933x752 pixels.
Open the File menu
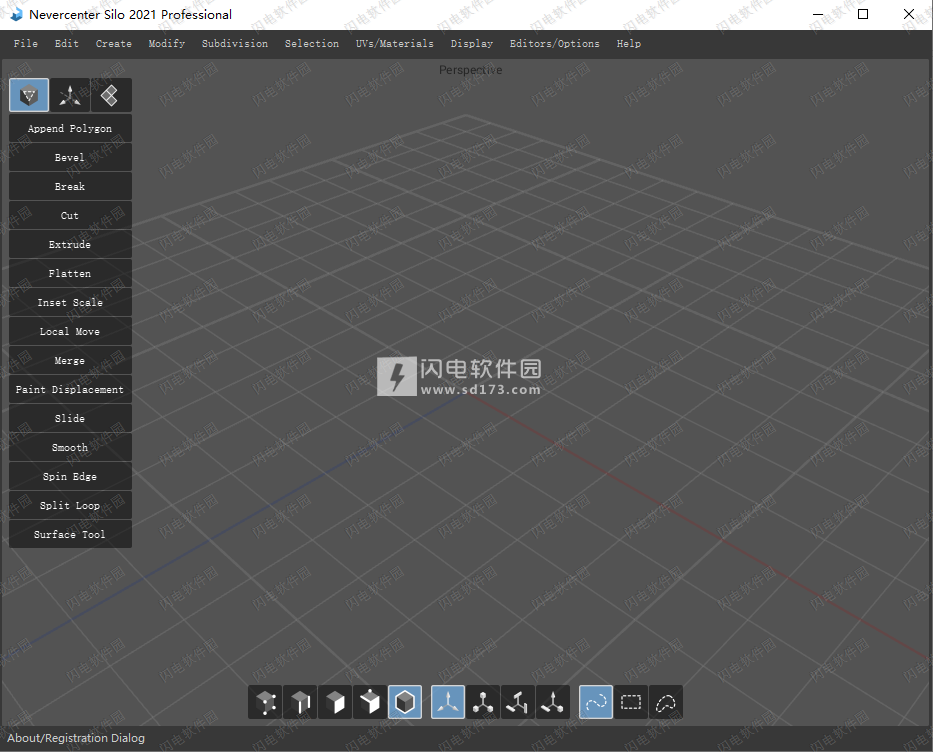pyautogui.click(x=26, y=43)
